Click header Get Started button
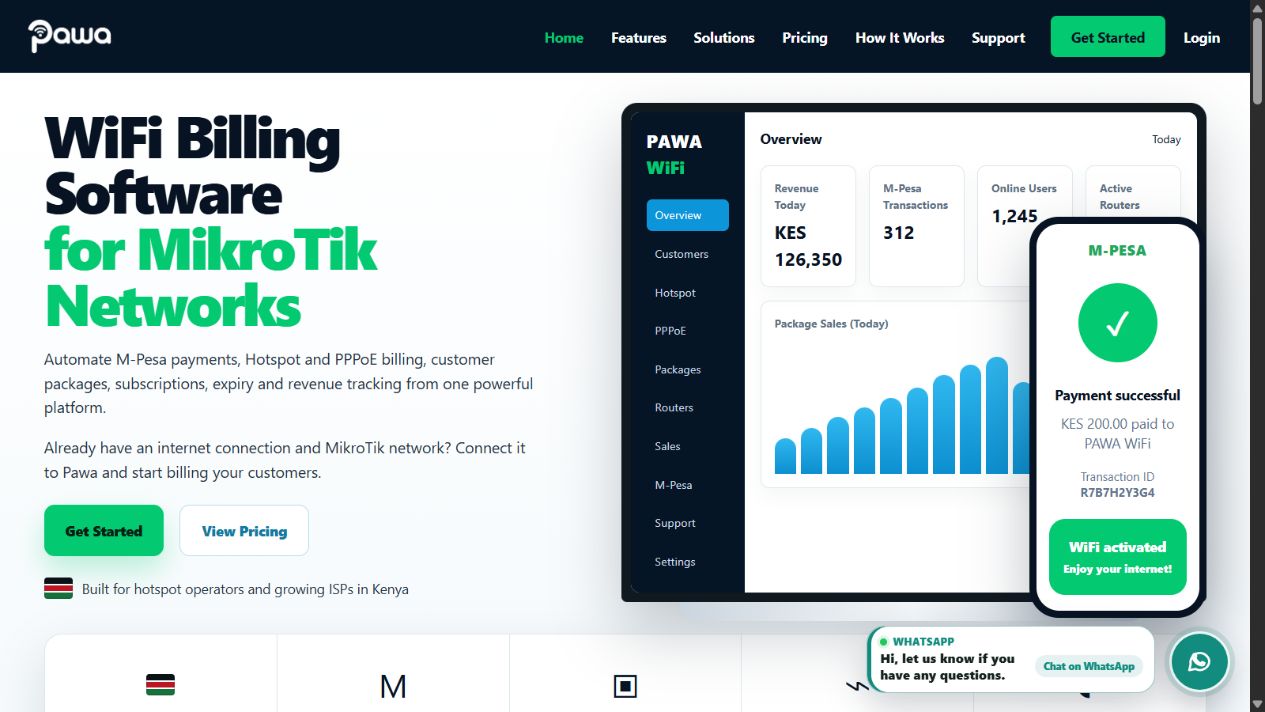 point(1108,37)
